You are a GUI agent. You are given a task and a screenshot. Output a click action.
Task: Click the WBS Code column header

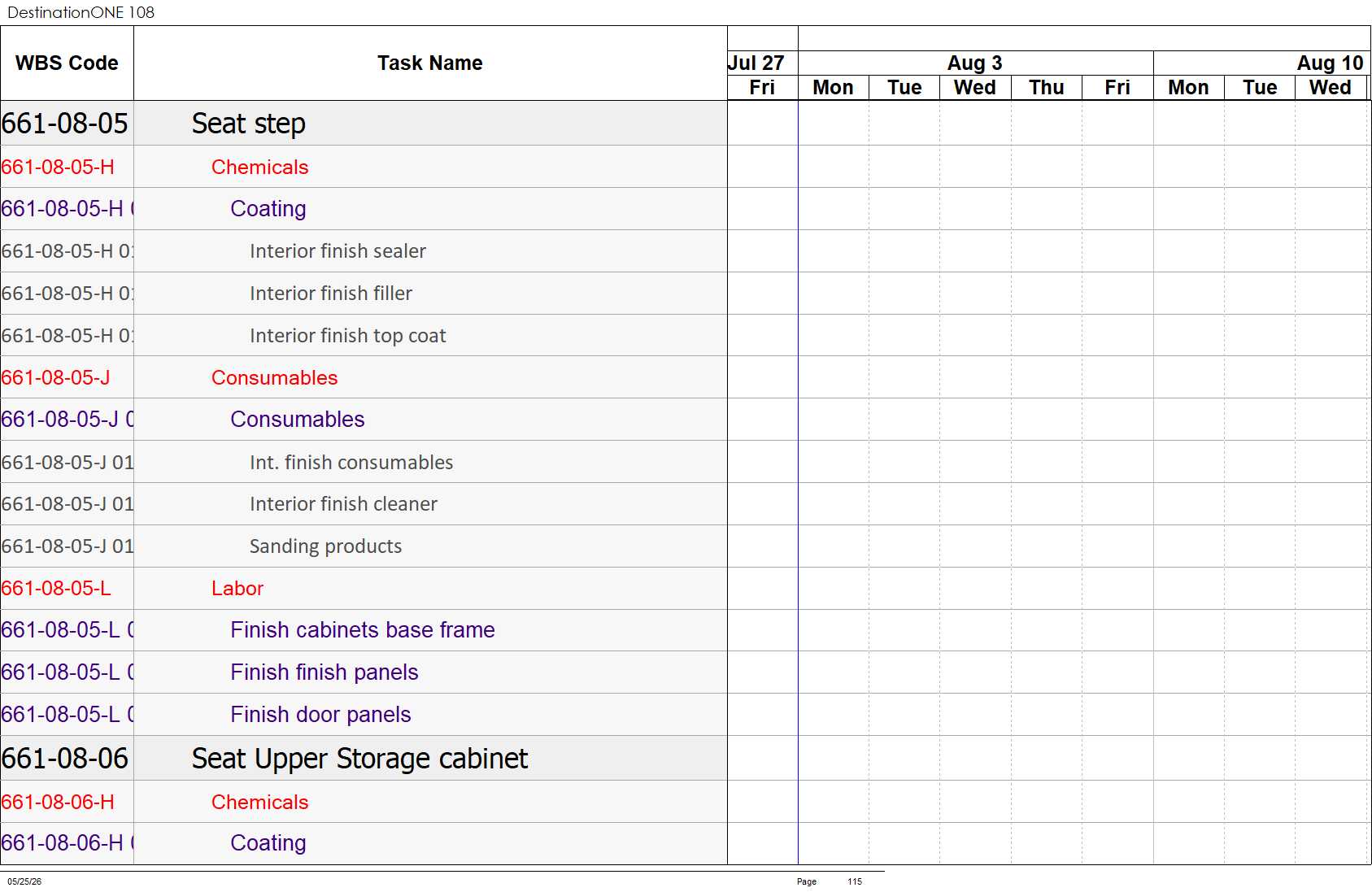(67, 63)
